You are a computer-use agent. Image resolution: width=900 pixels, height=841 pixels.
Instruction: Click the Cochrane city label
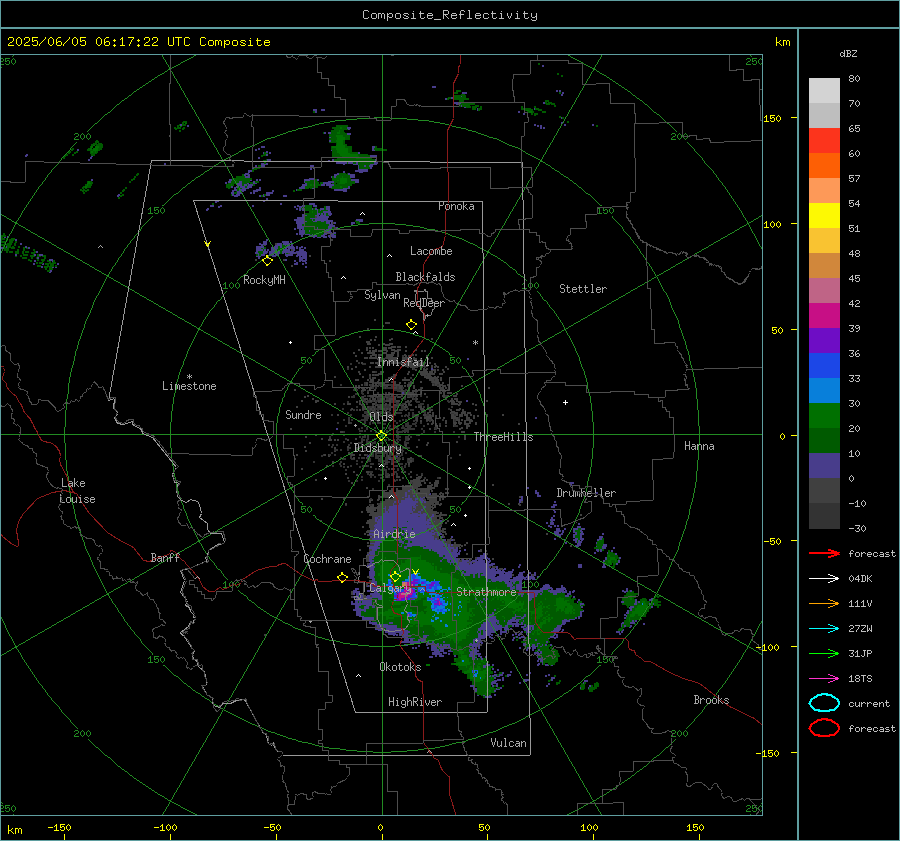pyautogui.click(x=327, y=559)
